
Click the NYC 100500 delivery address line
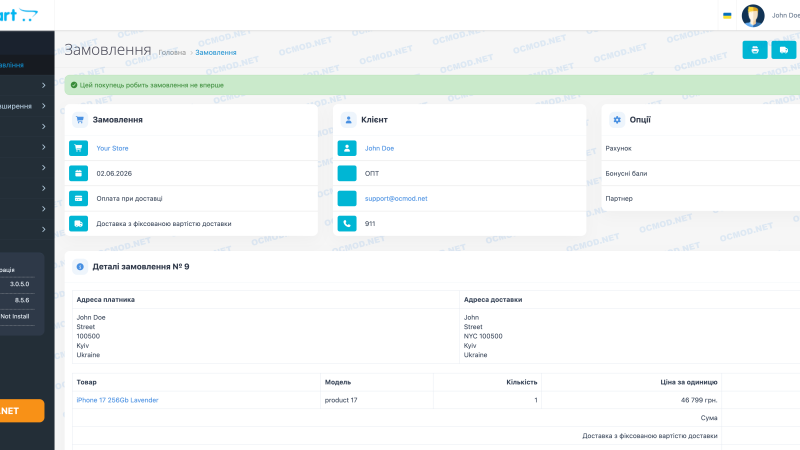point(483,336)
